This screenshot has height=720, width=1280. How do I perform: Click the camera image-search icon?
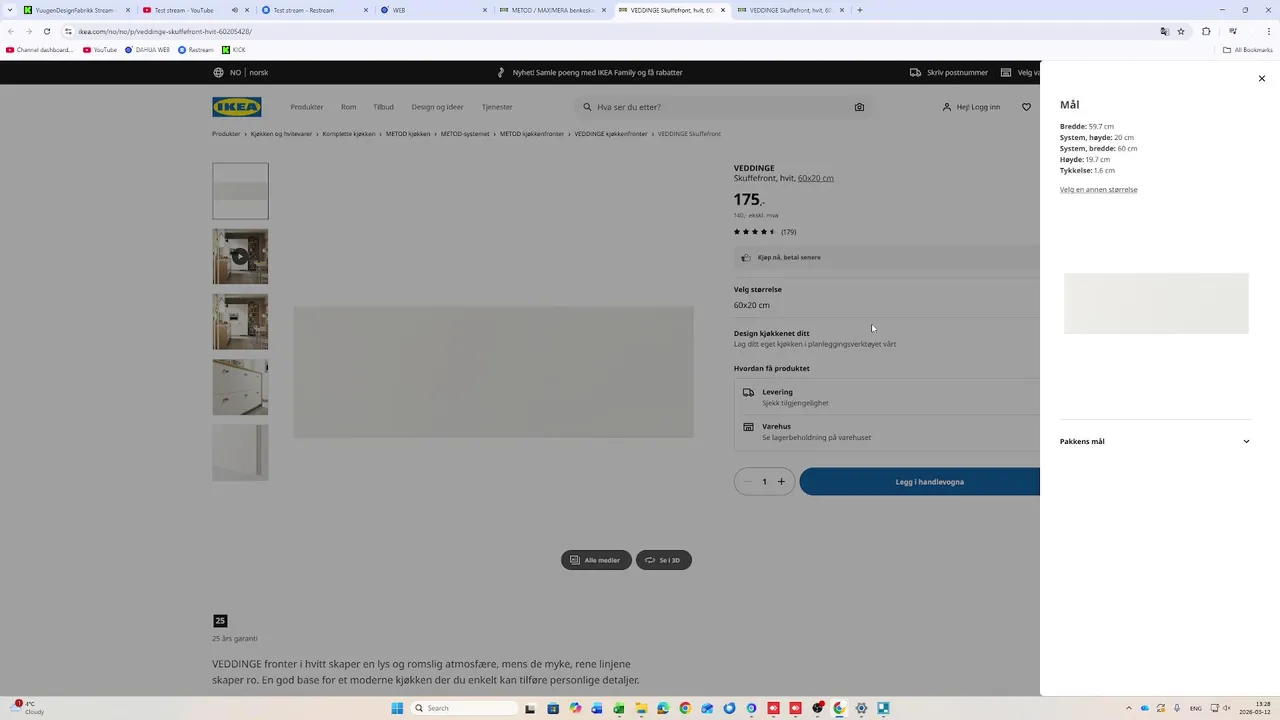click(x=859, y=107)
